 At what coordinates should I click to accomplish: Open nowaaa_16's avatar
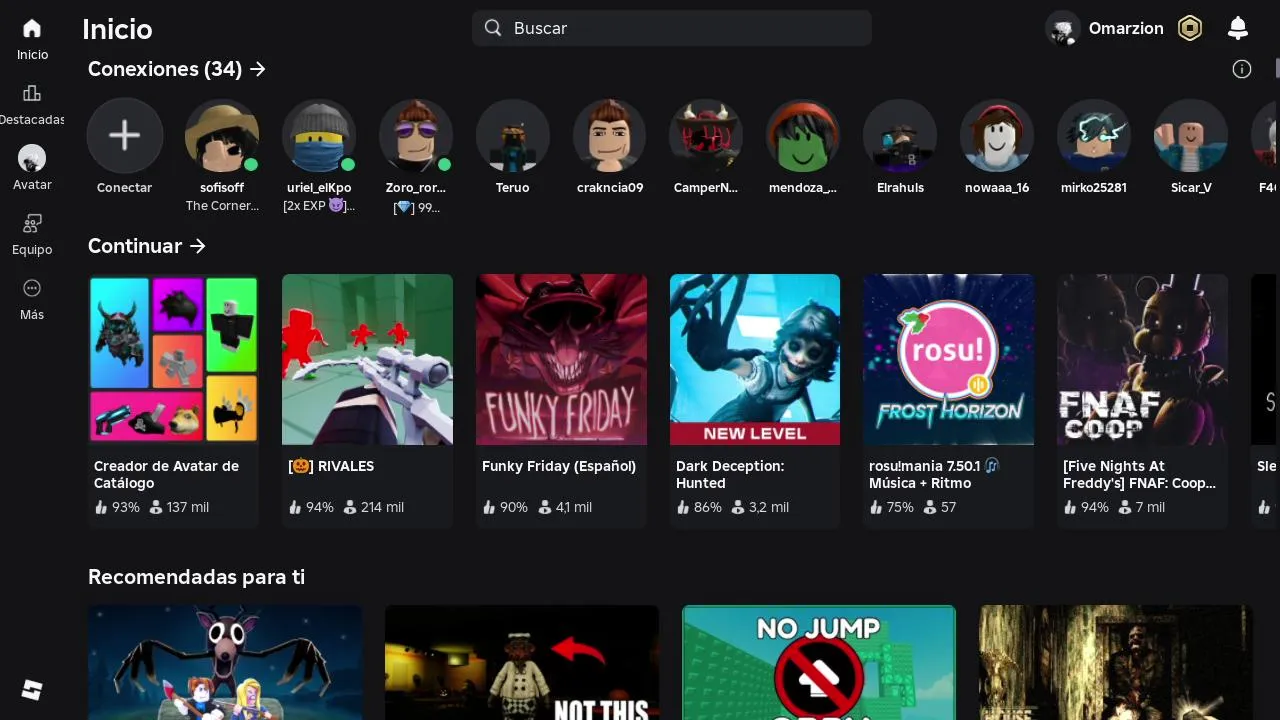tap(997, 135)
